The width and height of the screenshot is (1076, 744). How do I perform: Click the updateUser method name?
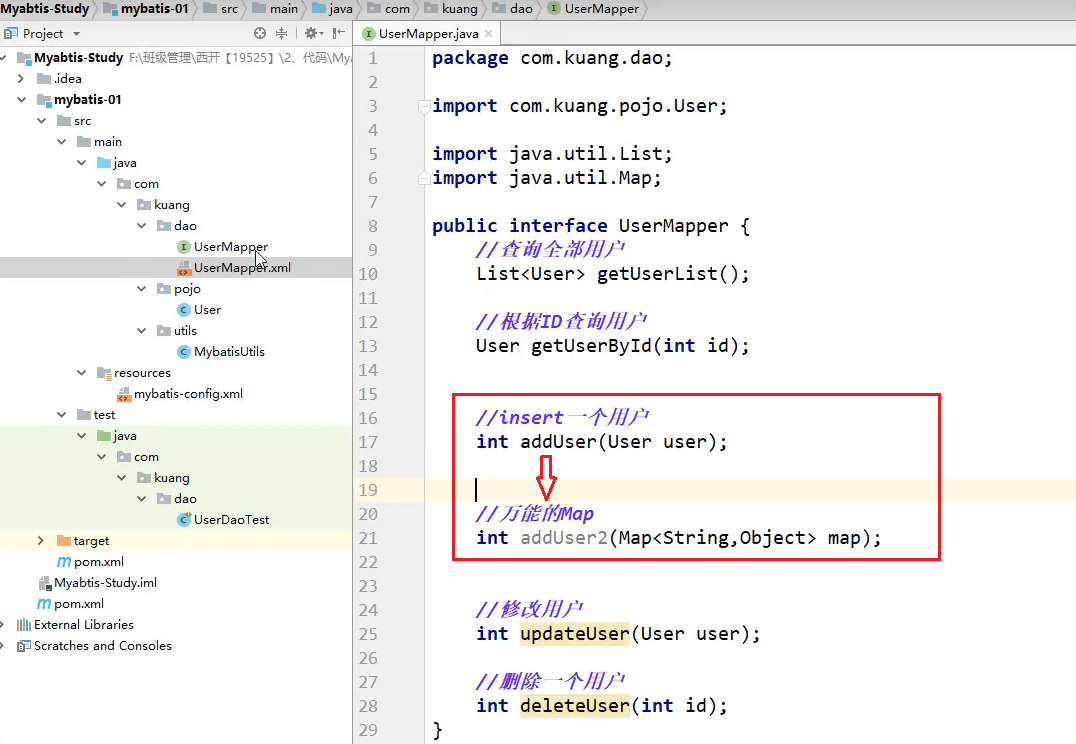tap(574, 633)
